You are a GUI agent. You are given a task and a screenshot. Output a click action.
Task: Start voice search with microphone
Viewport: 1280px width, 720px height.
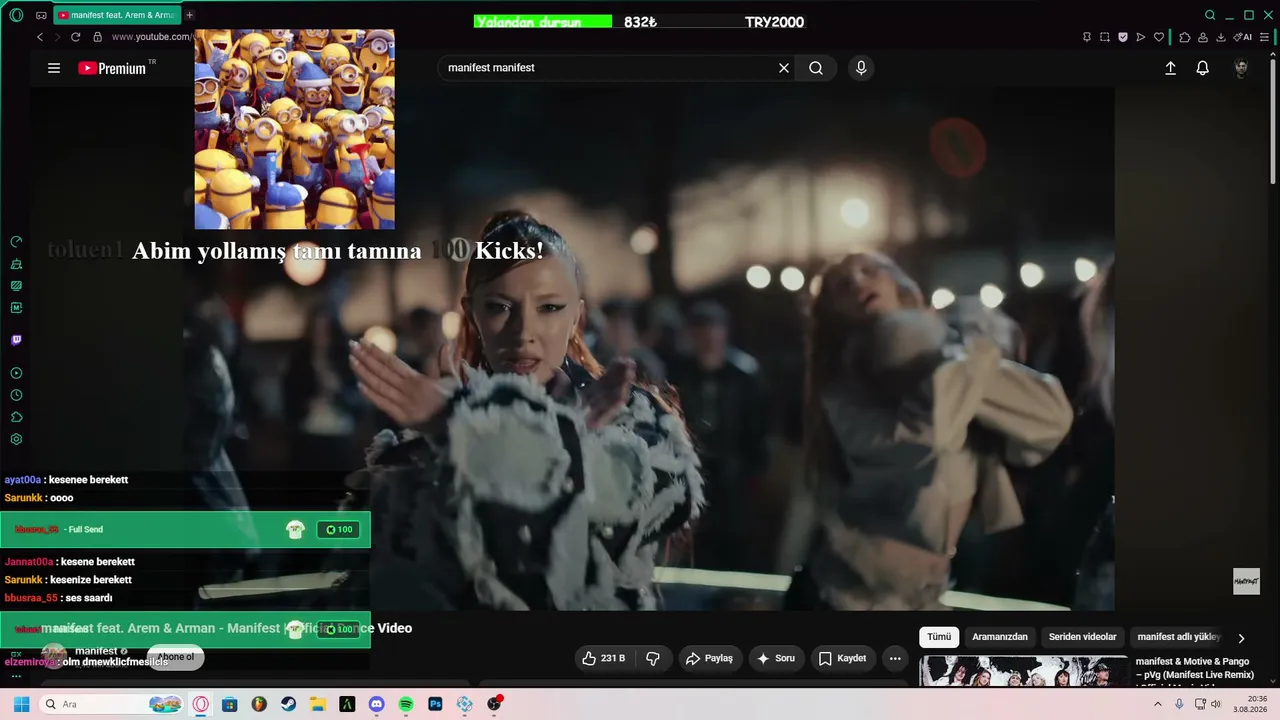pyautogui.click(x=861, y=68)
